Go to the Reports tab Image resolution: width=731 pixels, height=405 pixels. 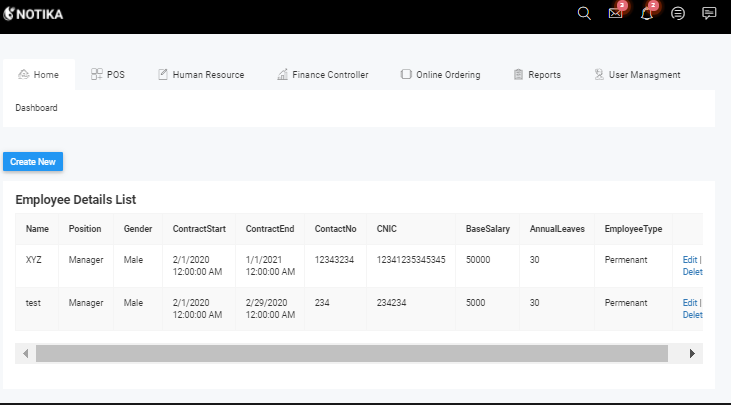click(x=537, y=75)
